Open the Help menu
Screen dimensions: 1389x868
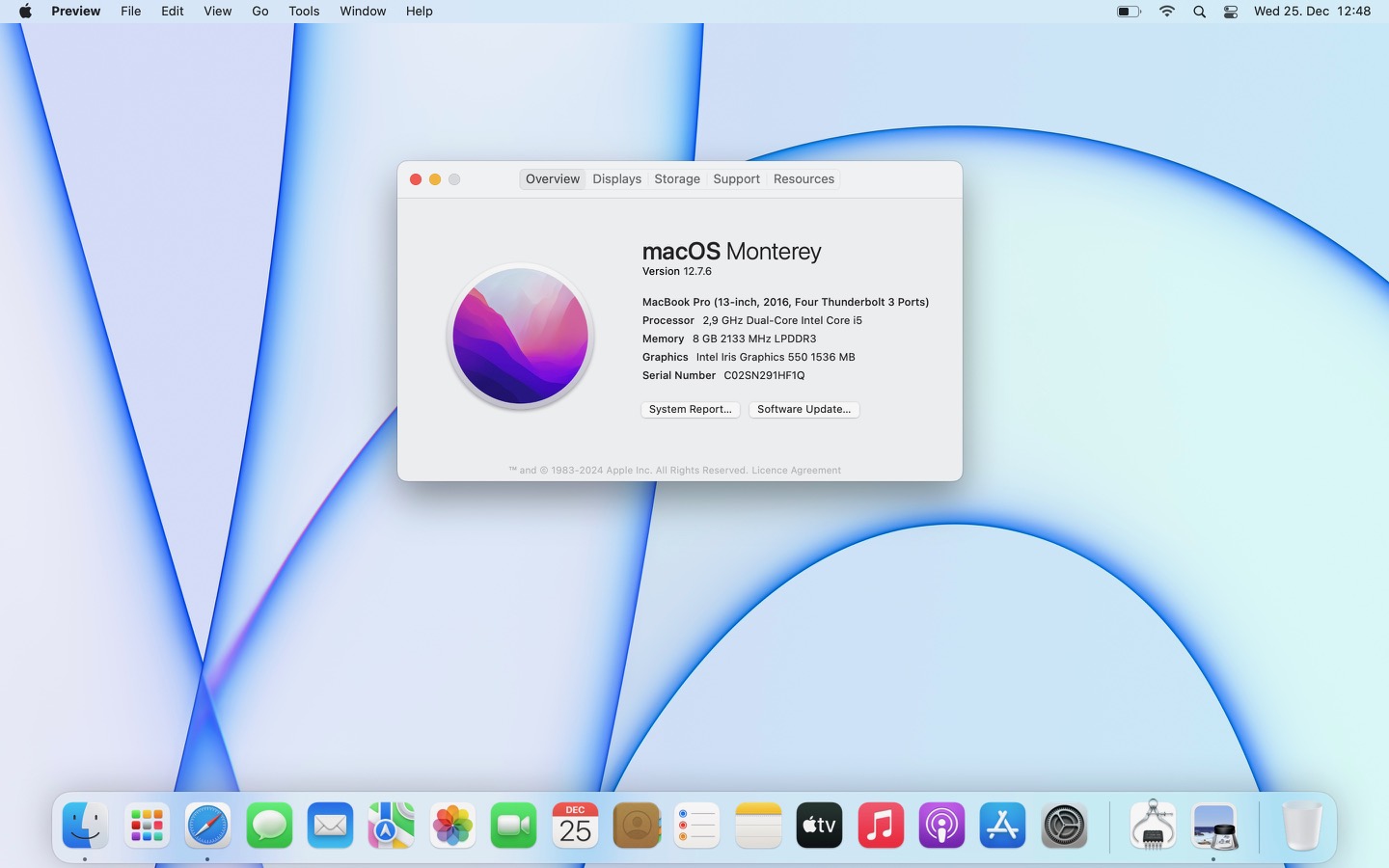[x=420, y=12]
